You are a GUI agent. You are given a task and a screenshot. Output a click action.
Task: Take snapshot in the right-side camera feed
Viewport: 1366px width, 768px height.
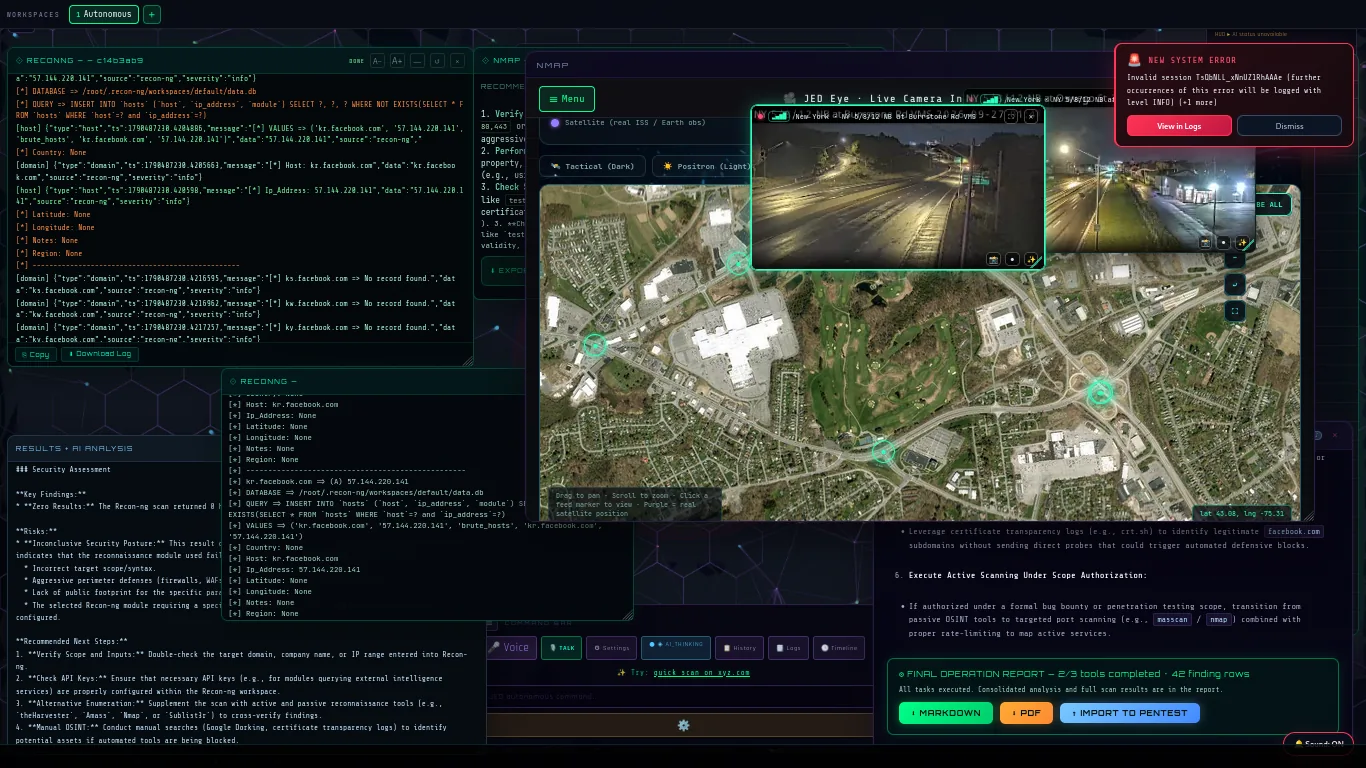(x=1205, y=242)
